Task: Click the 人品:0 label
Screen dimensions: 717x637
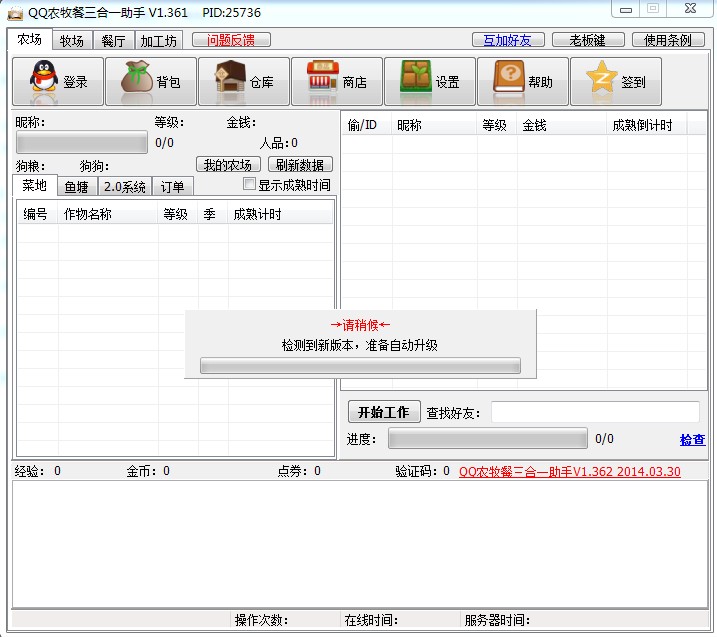Action: 278,143
